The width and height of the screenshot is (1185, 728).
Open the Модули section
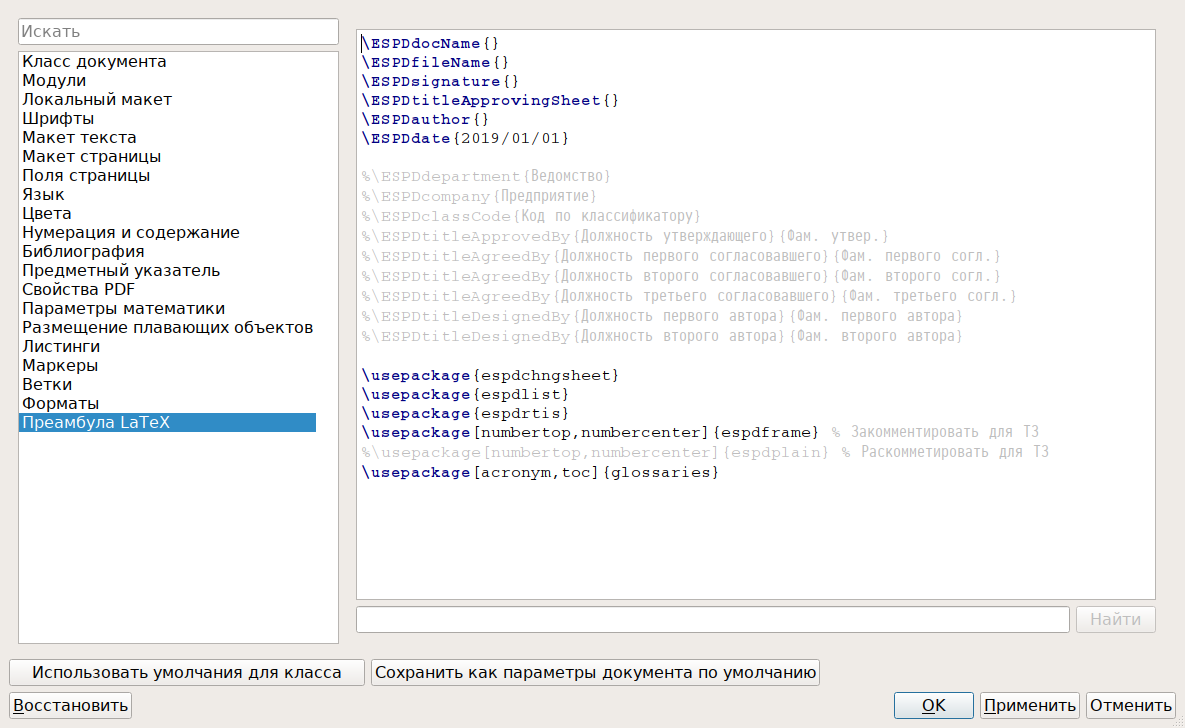point(54,81)
